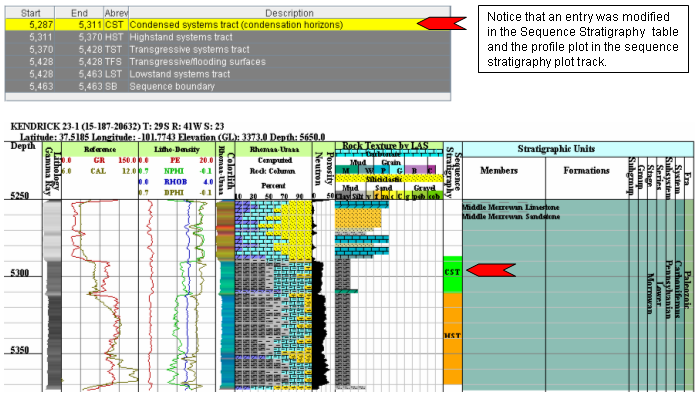Click the green CST block in plot
The width and height of the screenshot is (699, 396).
tap(452, 274)
